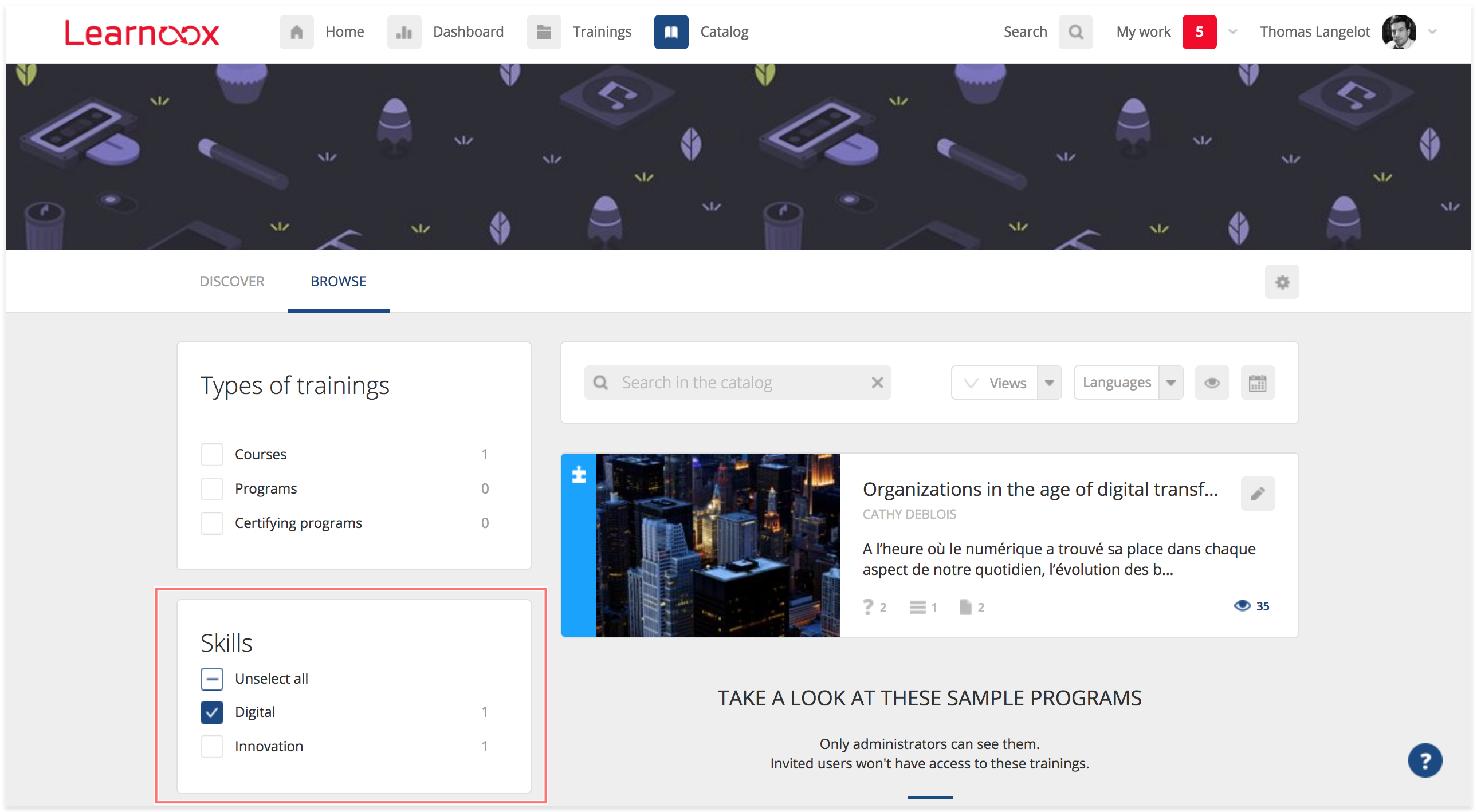Open the Dashboard bar chart icon

click(404, 32)
